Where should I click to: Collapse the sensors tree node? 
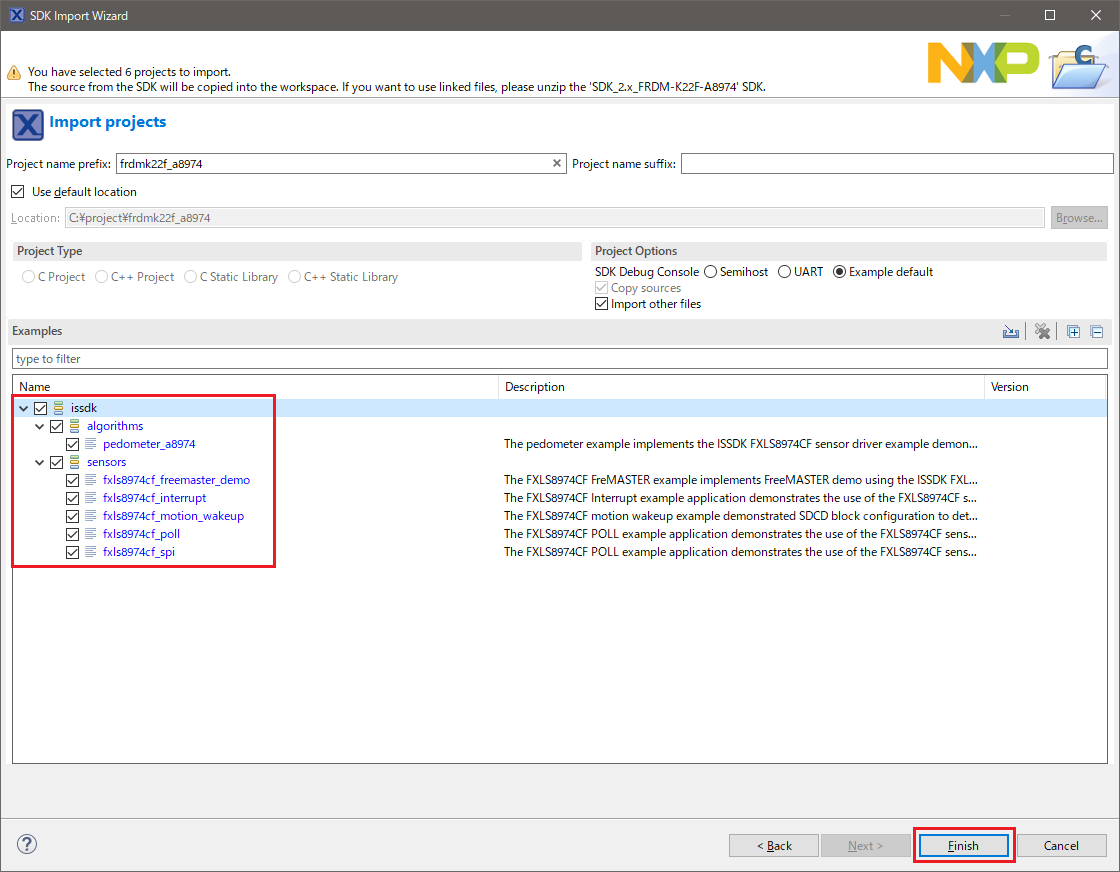tap(39, 462)
